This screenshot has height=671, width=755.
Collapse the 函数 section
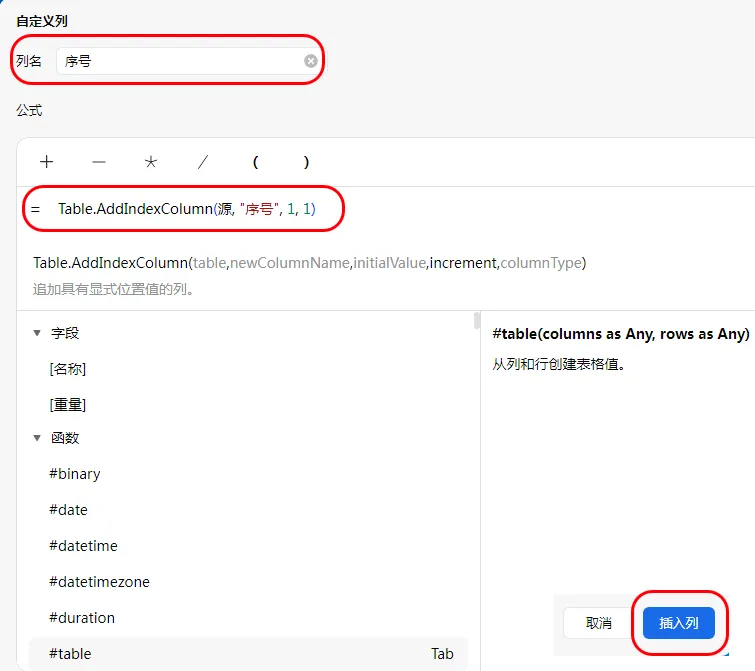(37, 438)
